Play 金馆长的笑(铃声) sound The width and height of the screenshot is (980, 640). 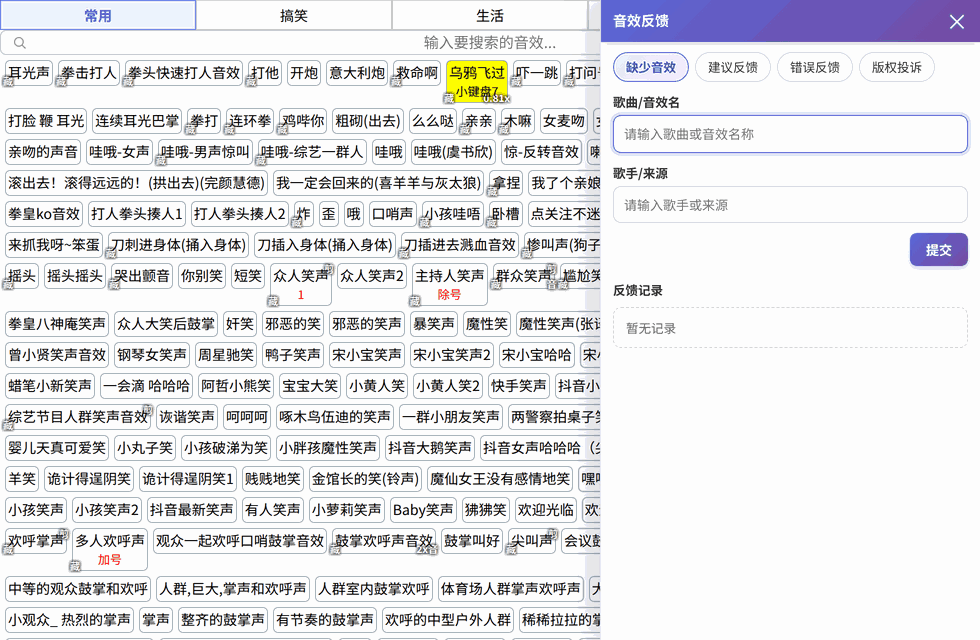(x=366, y=479)
